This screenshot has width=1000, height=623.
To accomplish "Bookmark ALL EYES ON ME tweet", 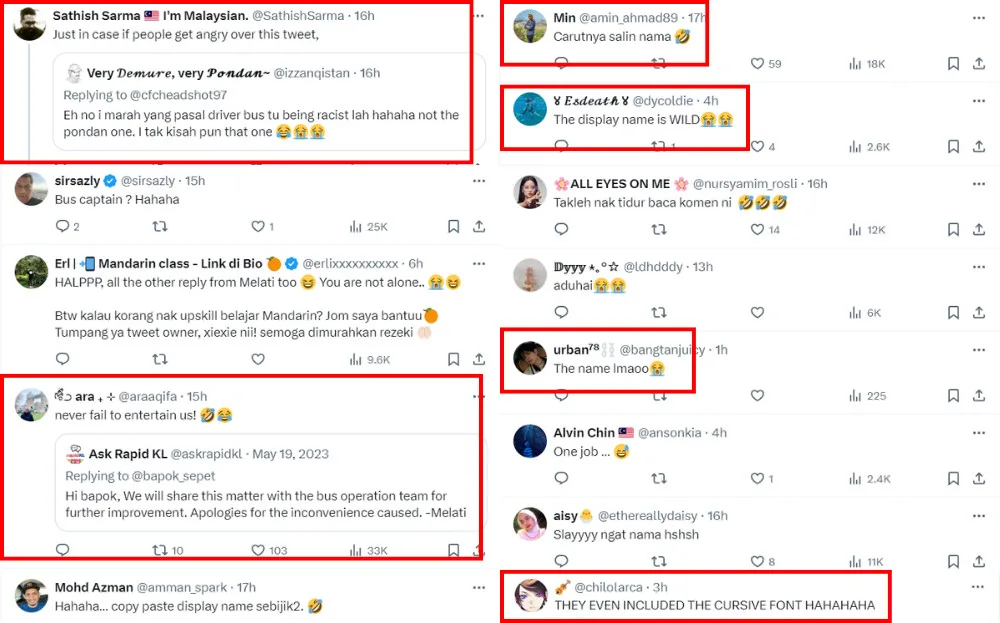I will coord(953,230).
